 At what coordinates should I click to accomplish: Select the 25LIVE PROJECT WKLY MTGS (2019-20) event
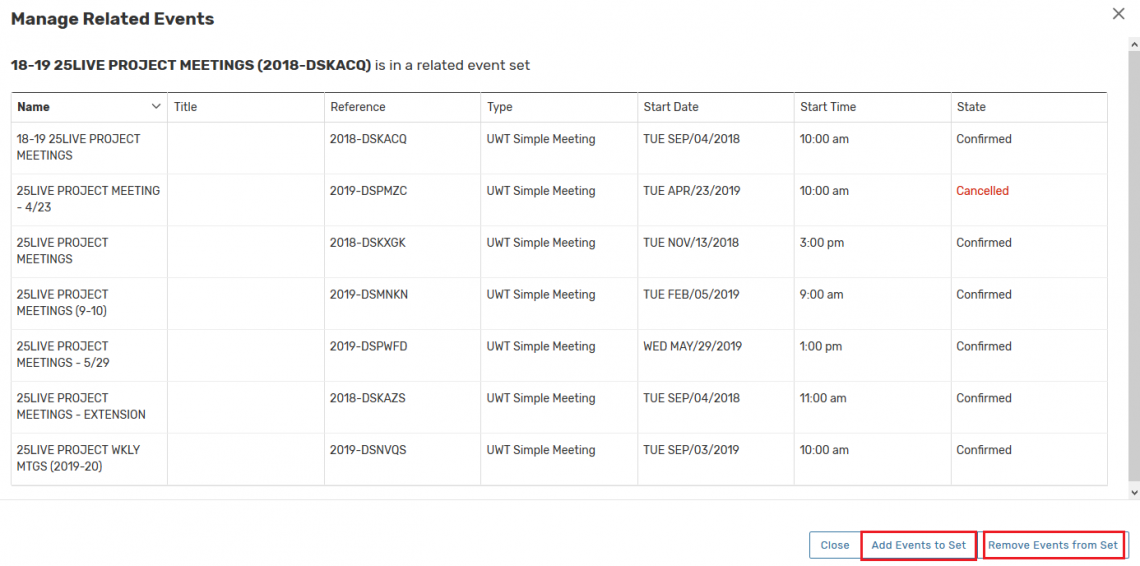tap(78, 458)
